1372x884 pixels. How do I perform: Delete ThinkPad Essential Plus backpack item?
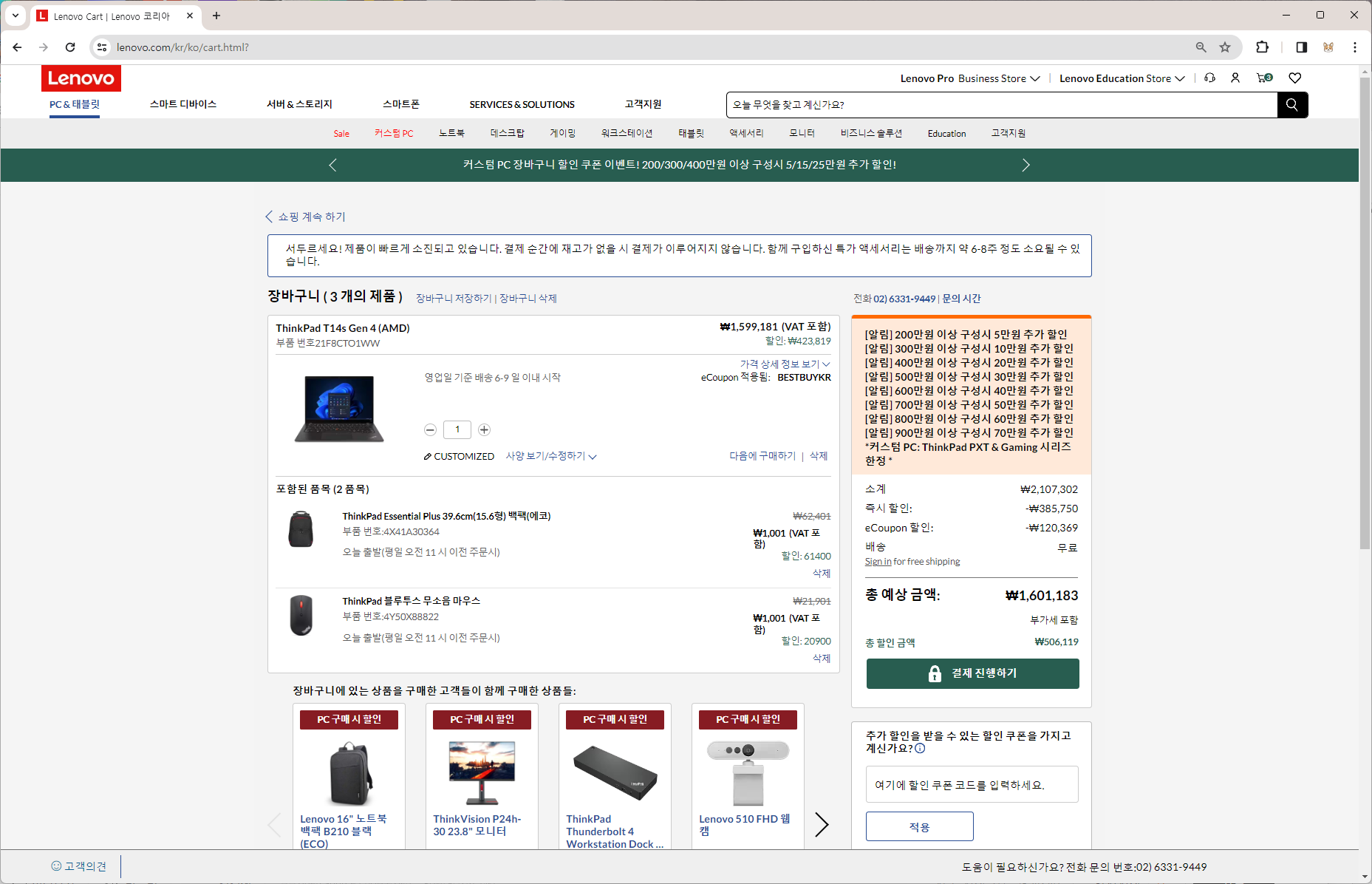coord(822,573)
